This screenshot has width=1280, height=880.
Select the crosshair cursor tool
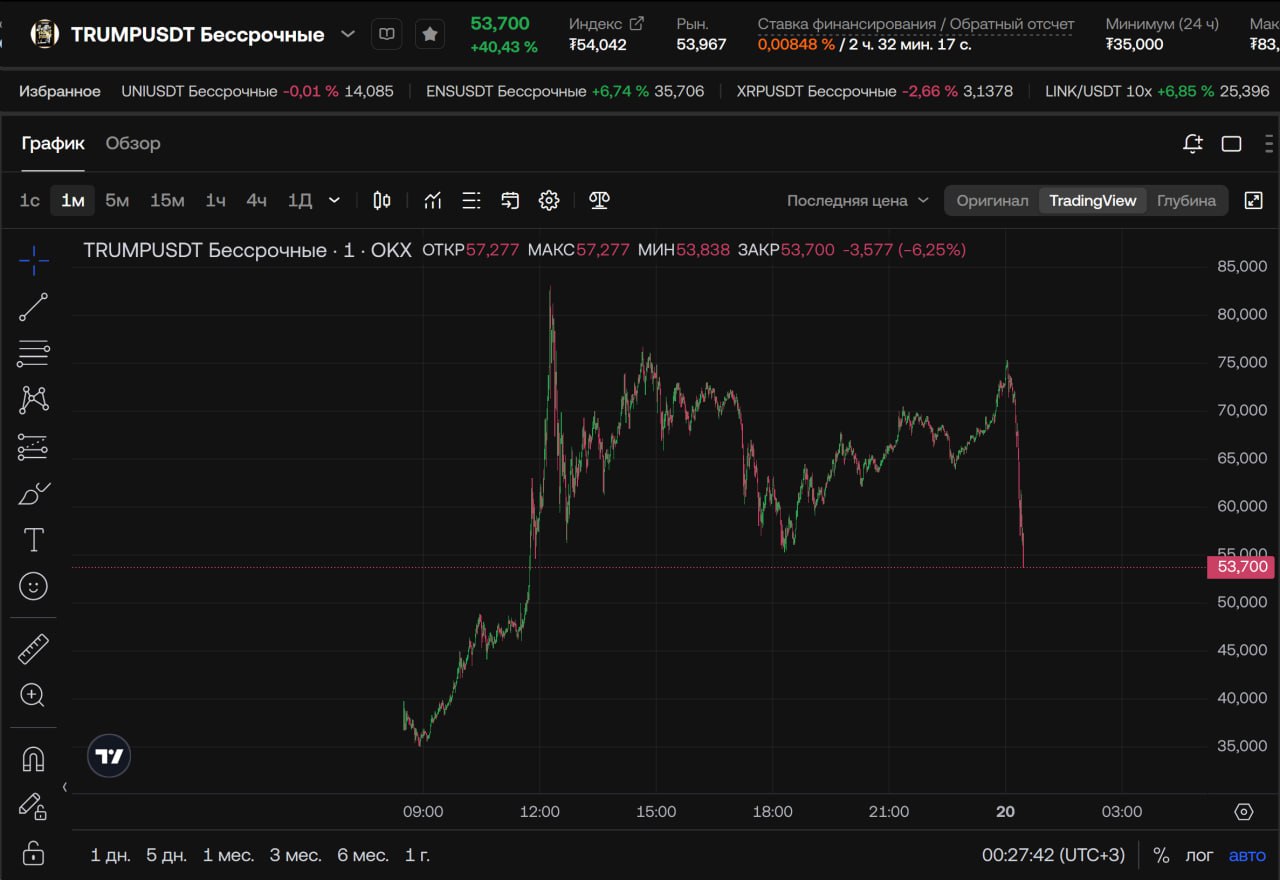tap(33, 260)
